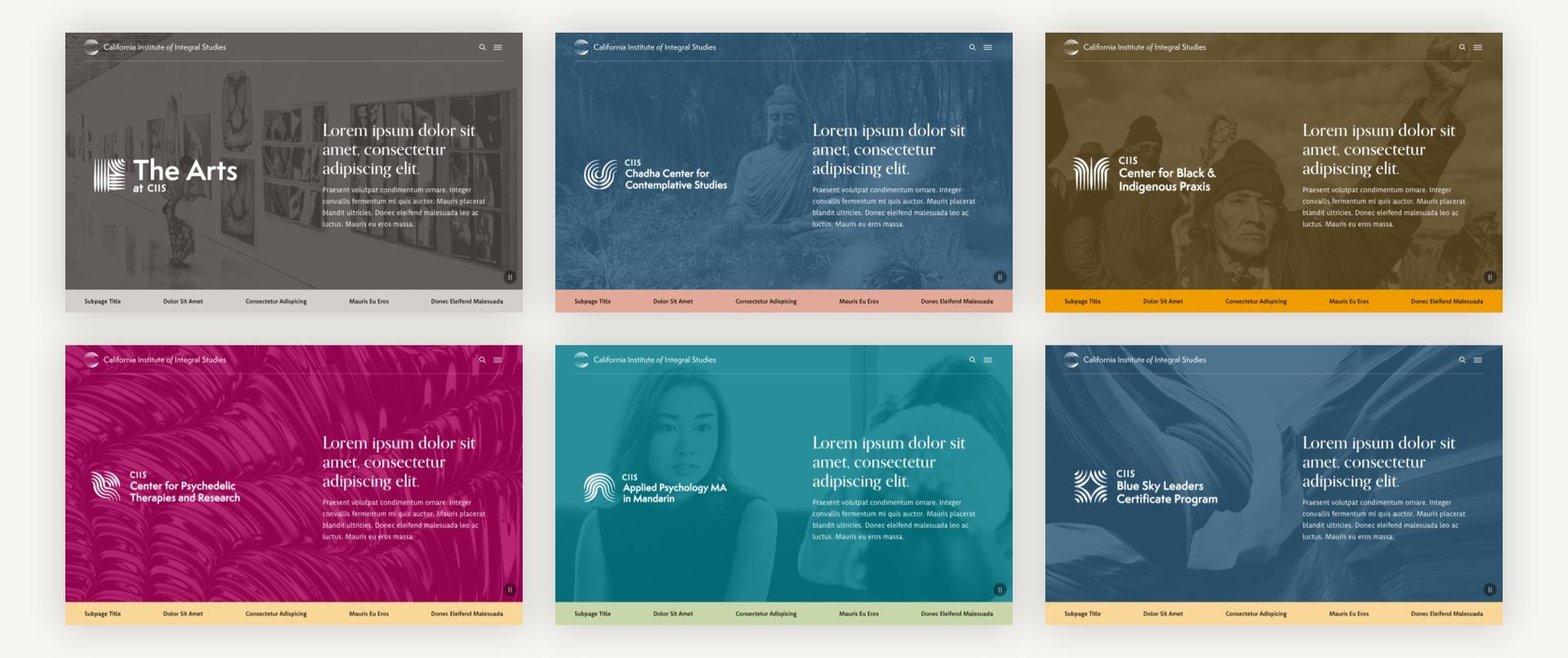1568x658 pixels.
Task: Pause slideshow on Applied Psychology MA mockup
Action: 1000,589
